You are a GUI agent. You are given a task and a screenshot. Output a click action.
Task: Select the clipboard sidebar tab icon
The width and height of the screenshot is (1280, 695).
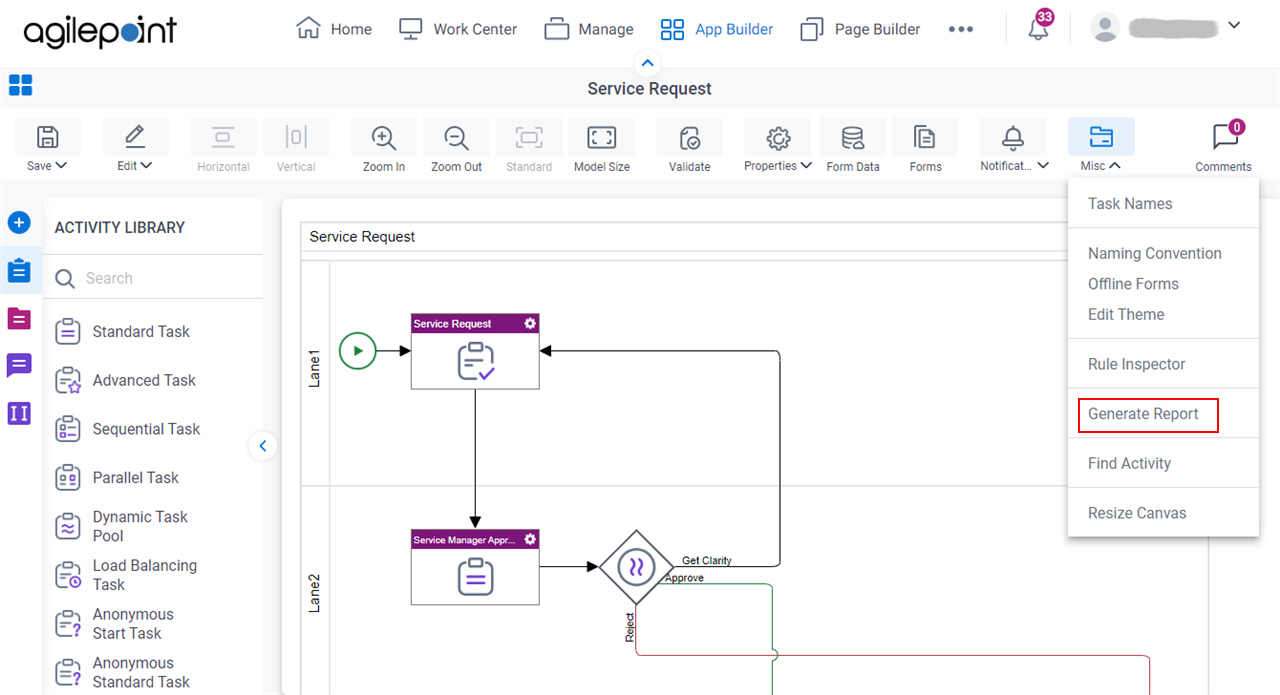coord(19,270)
